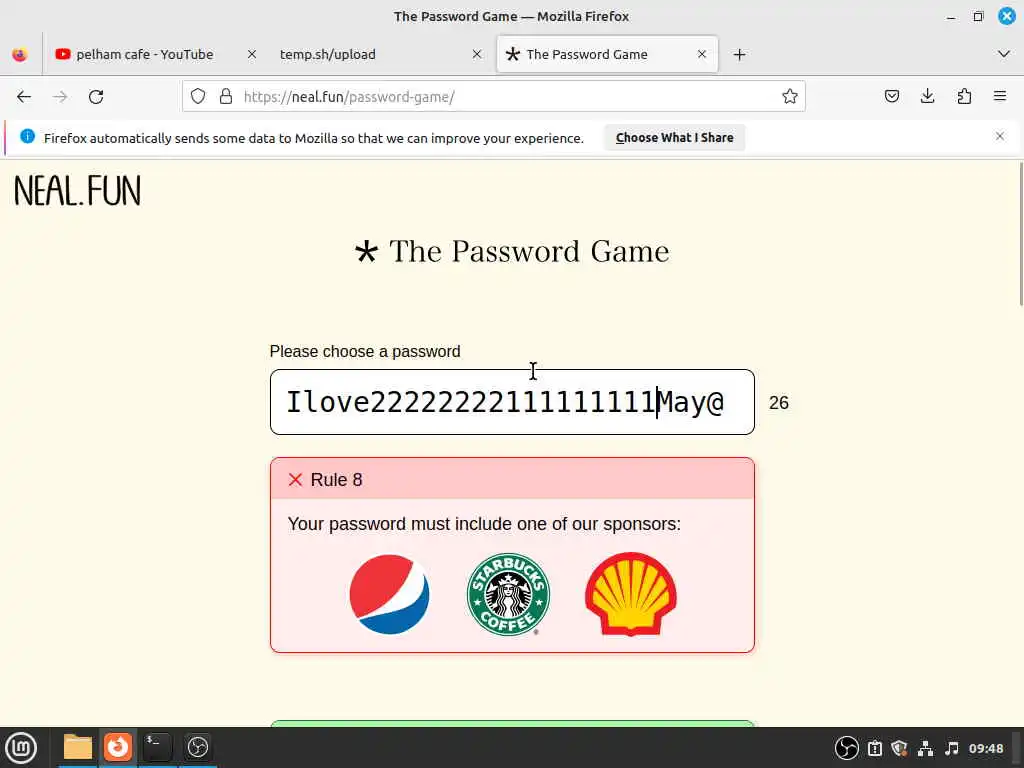Click the clock showing 09:48
1024x768 pixels.
pyautogui.click(x=985, y=748)
